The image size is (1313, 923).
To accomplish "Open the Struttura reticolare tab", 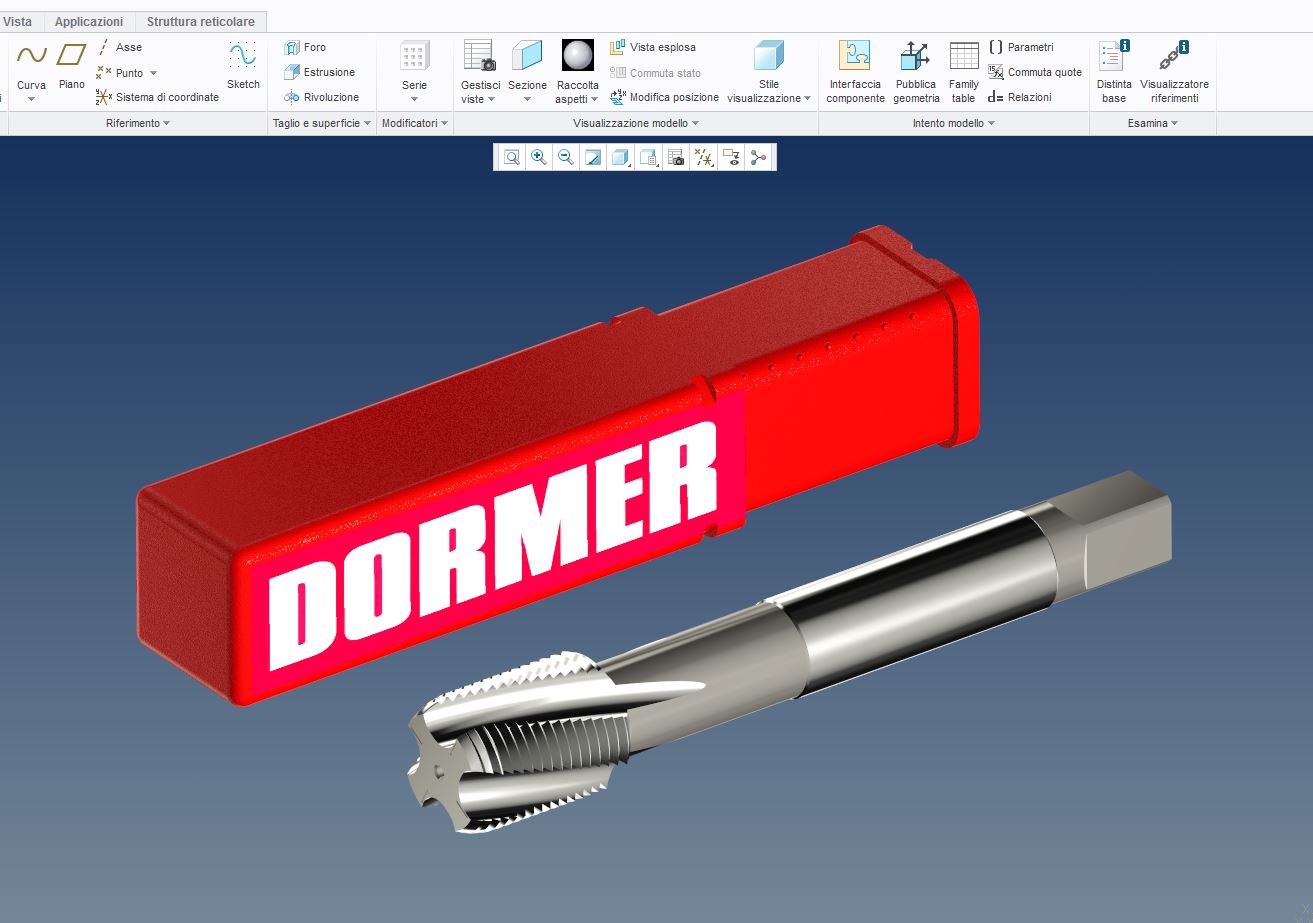I will [201, 21].
